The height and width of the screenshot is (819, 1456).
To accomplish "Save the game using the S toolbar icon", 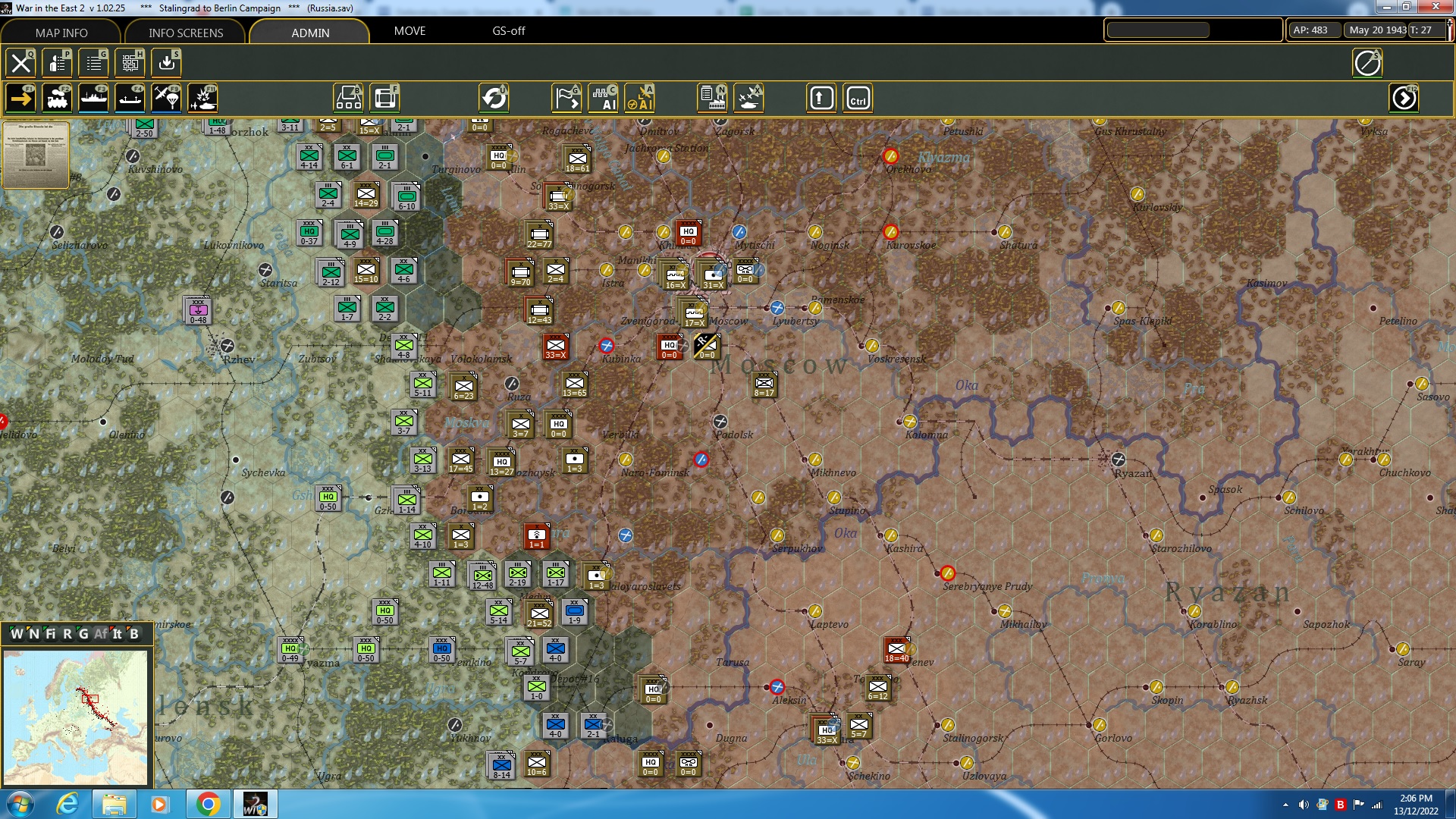I will click(166, 63).
